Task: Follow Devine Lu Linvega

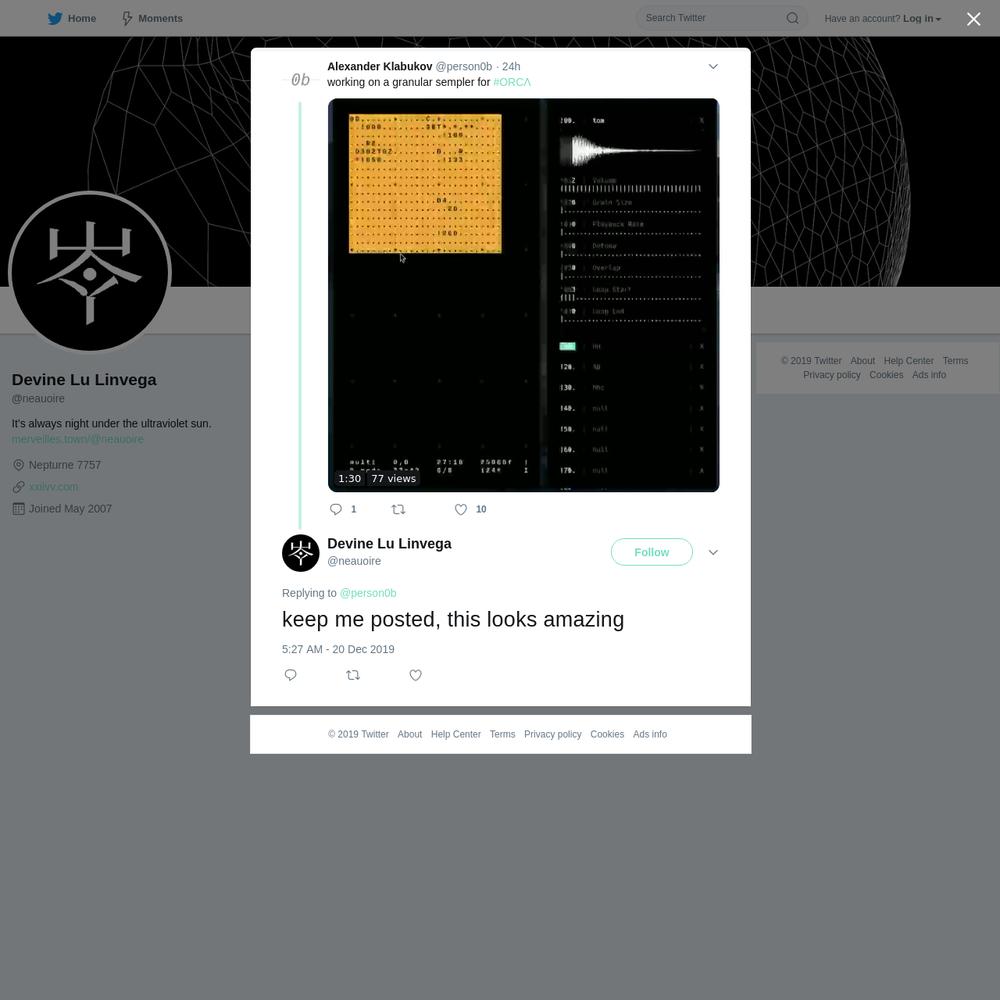Action: pyautogui.click(x=651, y=552)
